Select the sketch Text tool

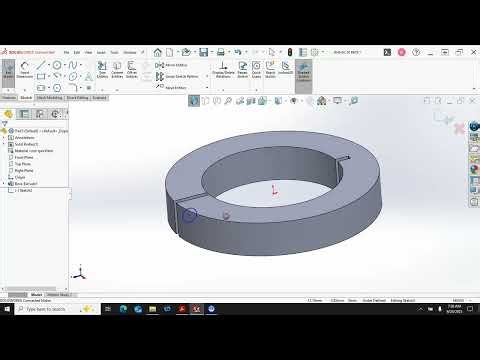[x=88, y=77]
